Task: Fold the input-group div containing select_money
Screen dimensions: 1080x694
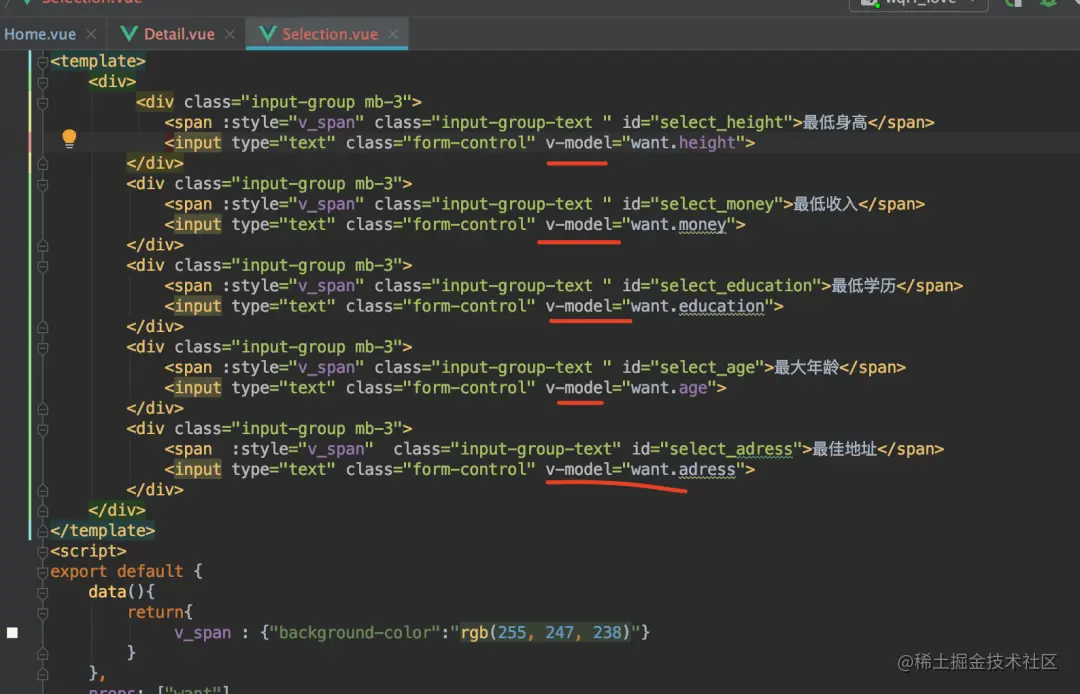Action: pyautogui.click(x=43, y=185)
